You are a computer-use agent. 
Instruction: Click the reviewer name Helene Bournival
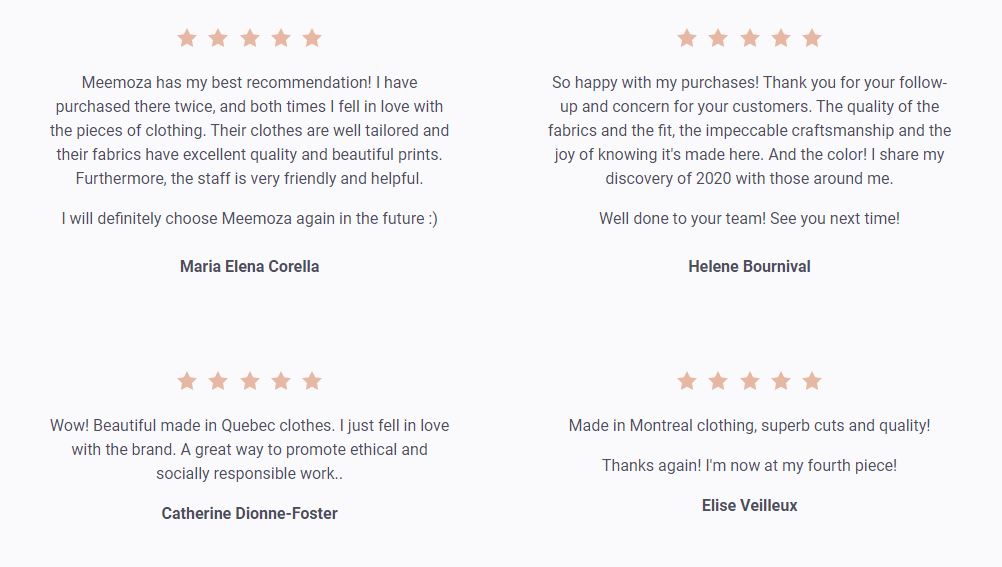(749, 266)
